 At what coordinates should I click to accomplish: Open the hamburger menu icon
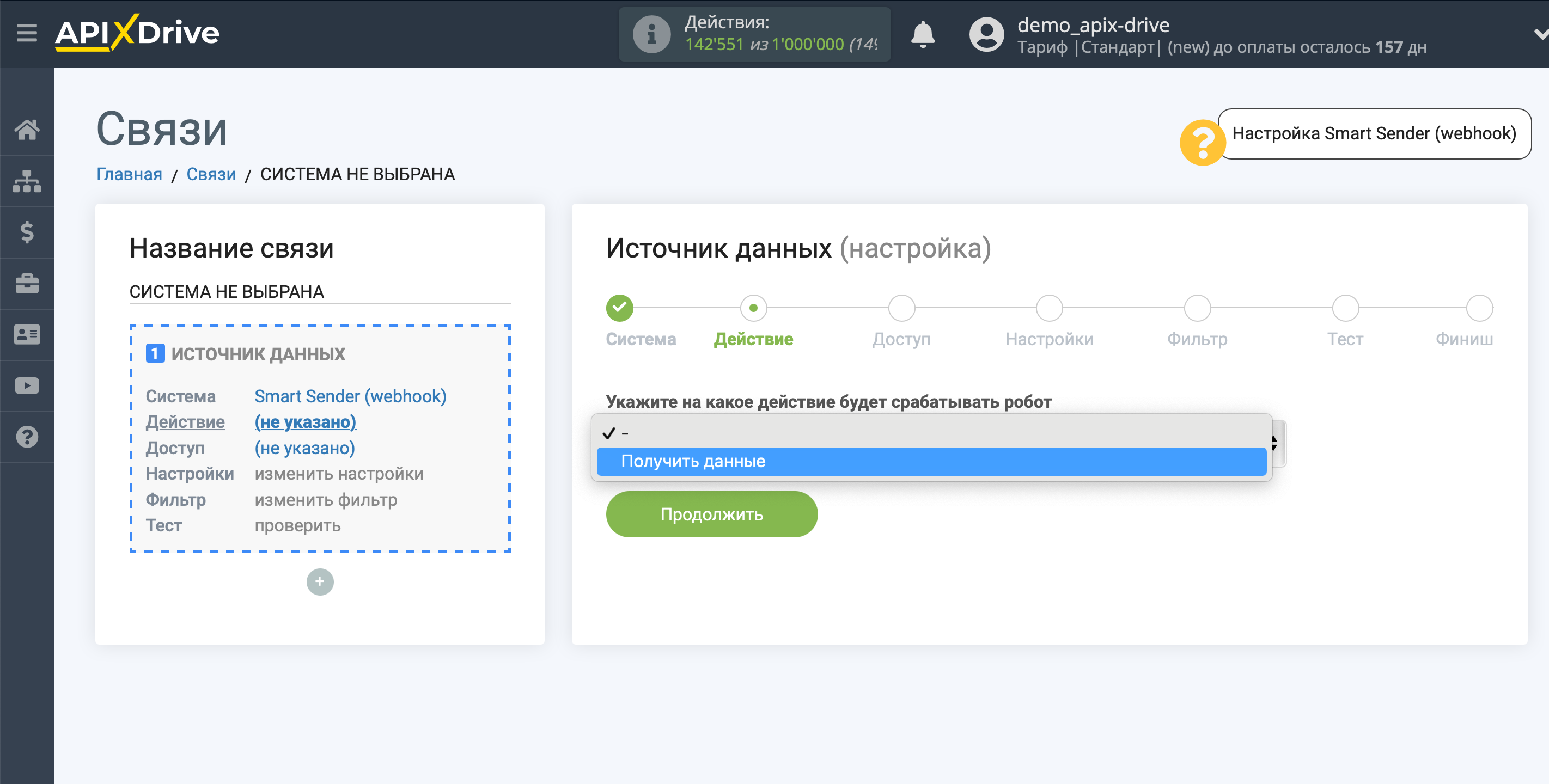(x=27, y=33)
